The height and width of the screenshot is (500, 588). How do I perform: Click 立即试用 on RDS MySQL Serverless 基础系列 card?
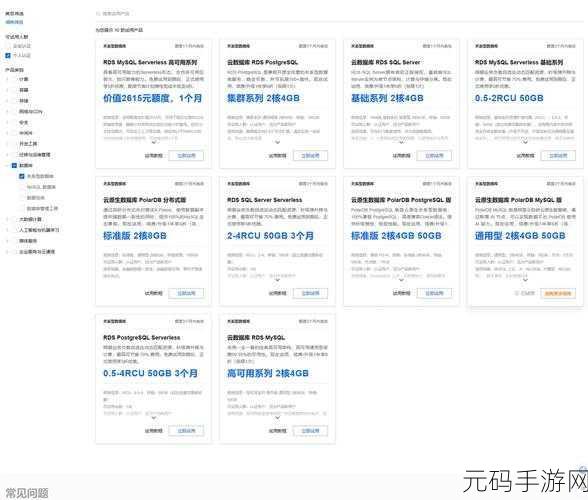(x=558, y=156)
